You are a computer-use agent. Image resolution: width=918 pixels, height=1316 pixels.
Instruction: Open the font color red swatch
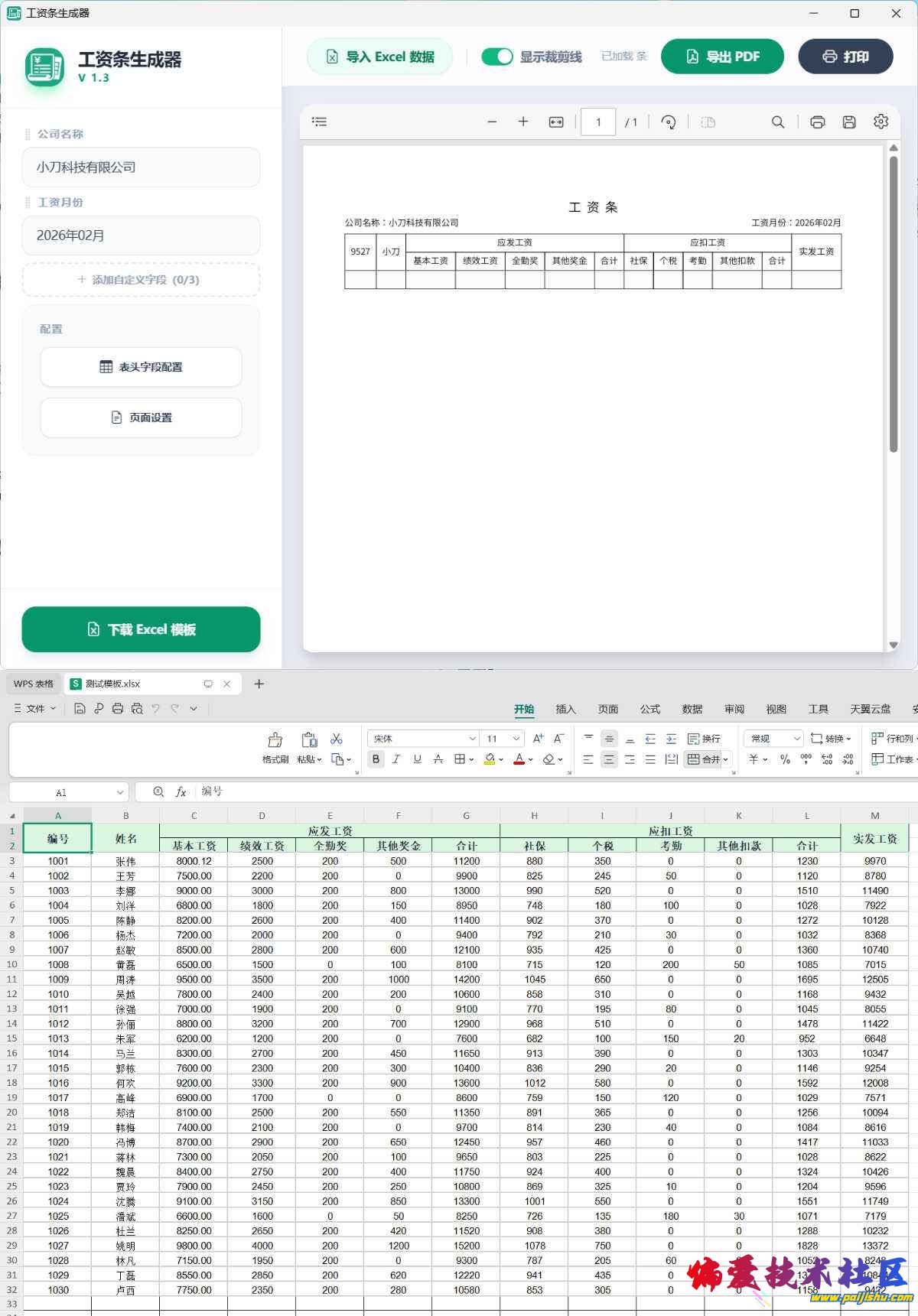(519, 759)
